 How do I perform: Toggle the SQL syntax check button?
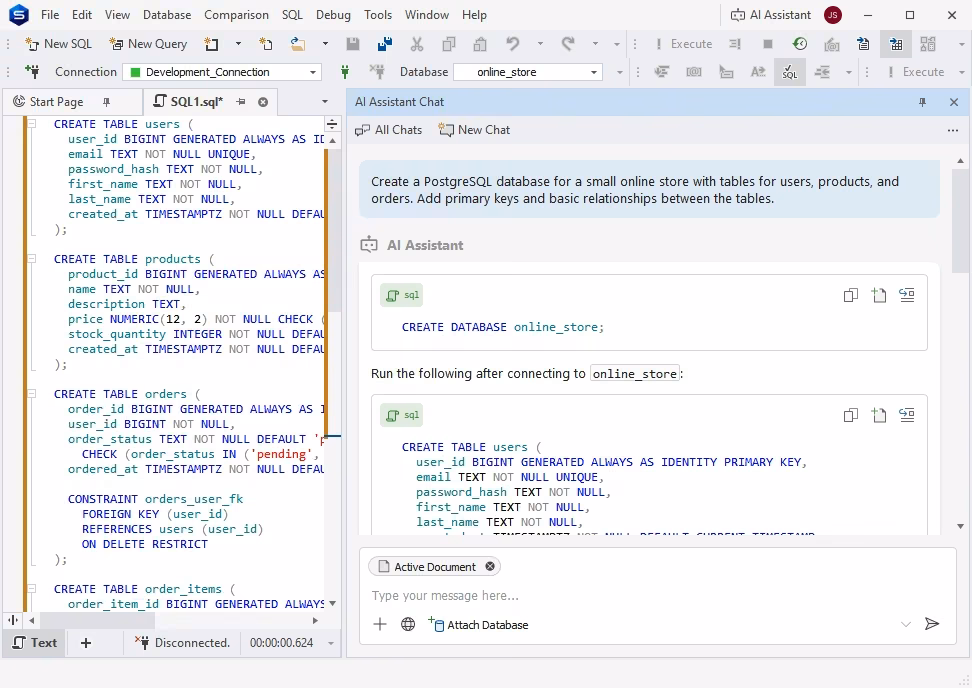790,72
